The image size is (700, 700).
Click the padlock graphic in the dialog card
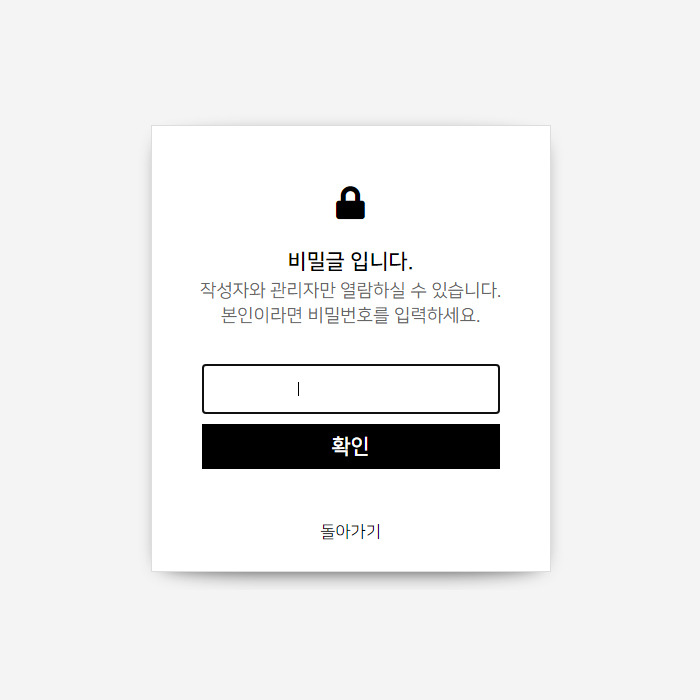click(350, 203)
